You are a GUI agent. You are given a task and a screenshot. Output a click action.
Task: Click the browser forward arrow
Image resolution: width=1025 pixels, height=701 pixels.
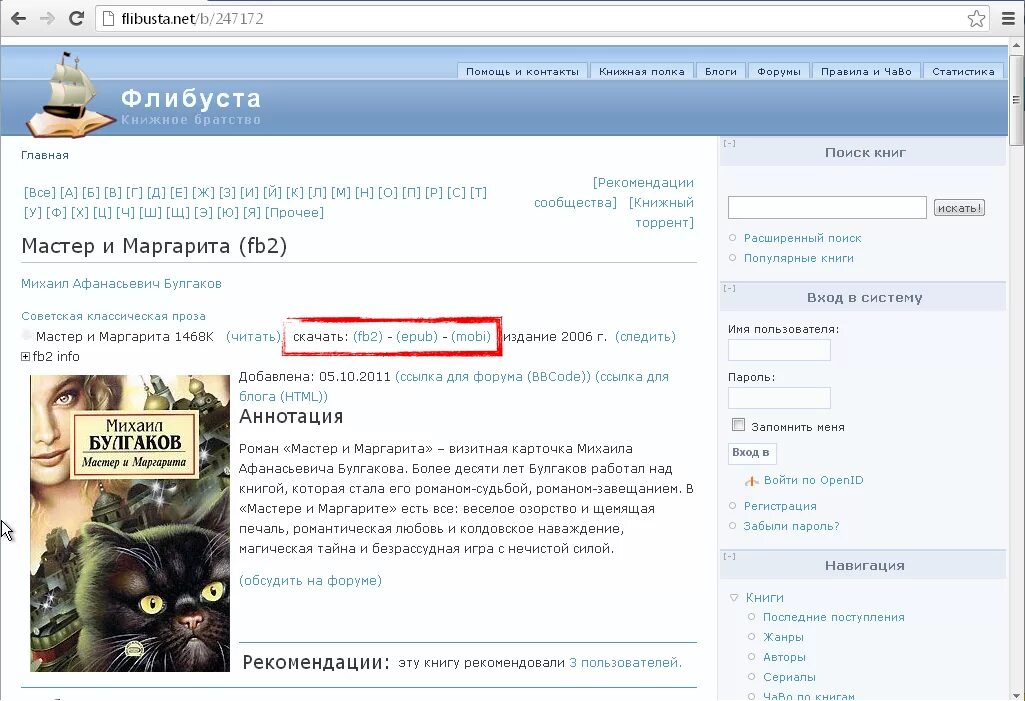(x=47, y=18)
